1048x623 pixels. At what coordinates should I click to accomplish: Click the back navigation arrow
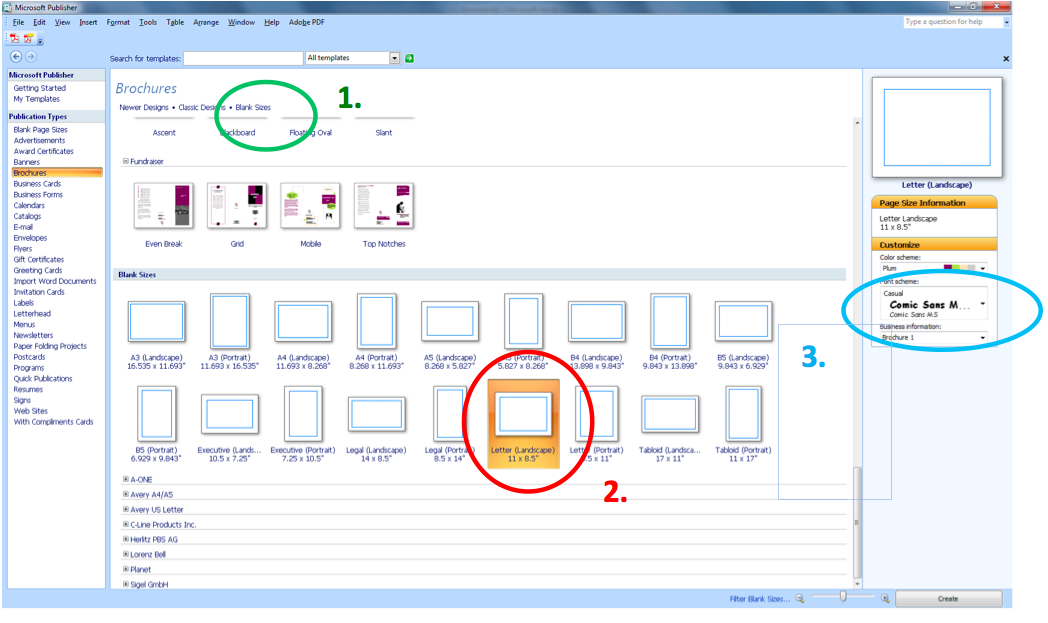click(x=15, y=57)
